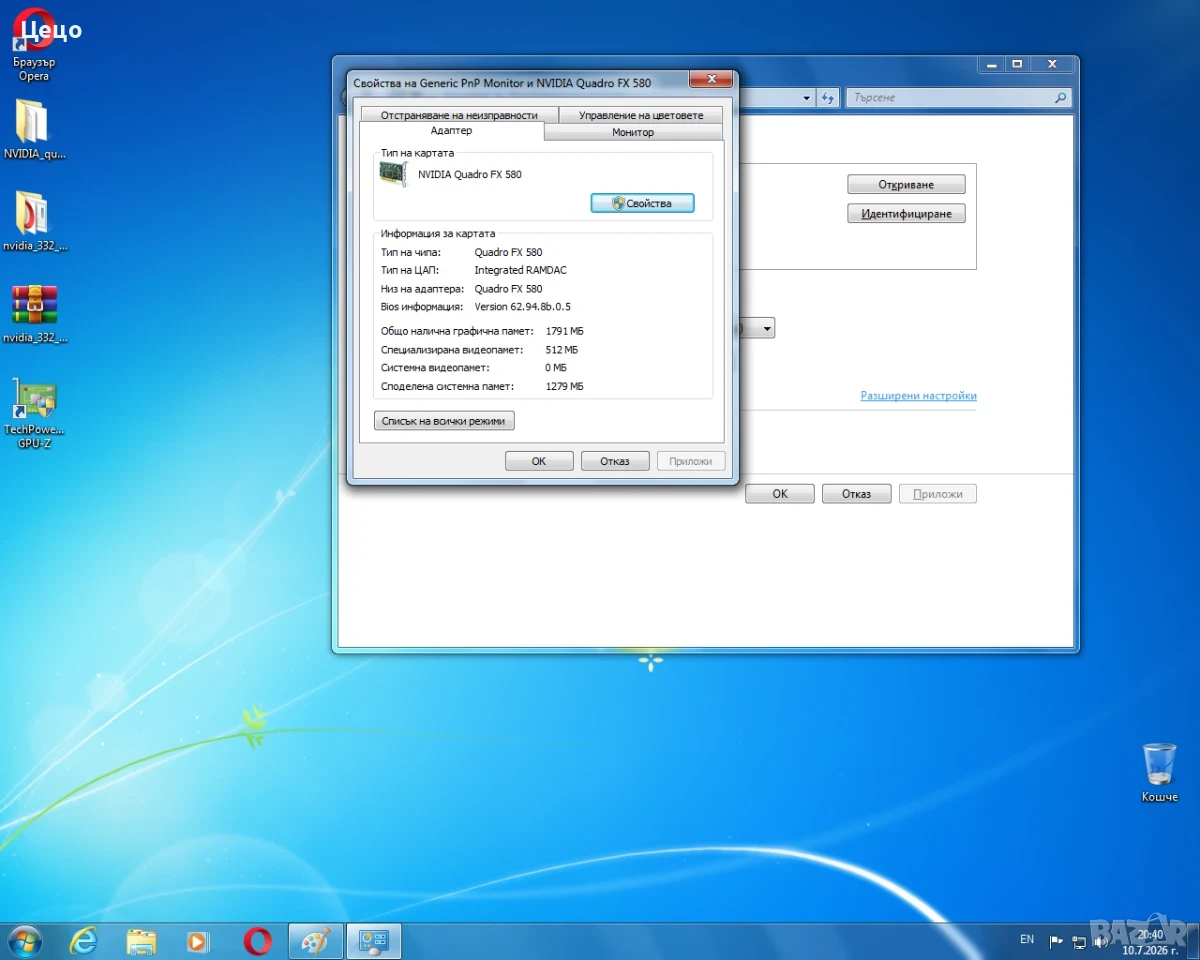Open Windows Media Player from the taskbar

(x=199, y=941)
